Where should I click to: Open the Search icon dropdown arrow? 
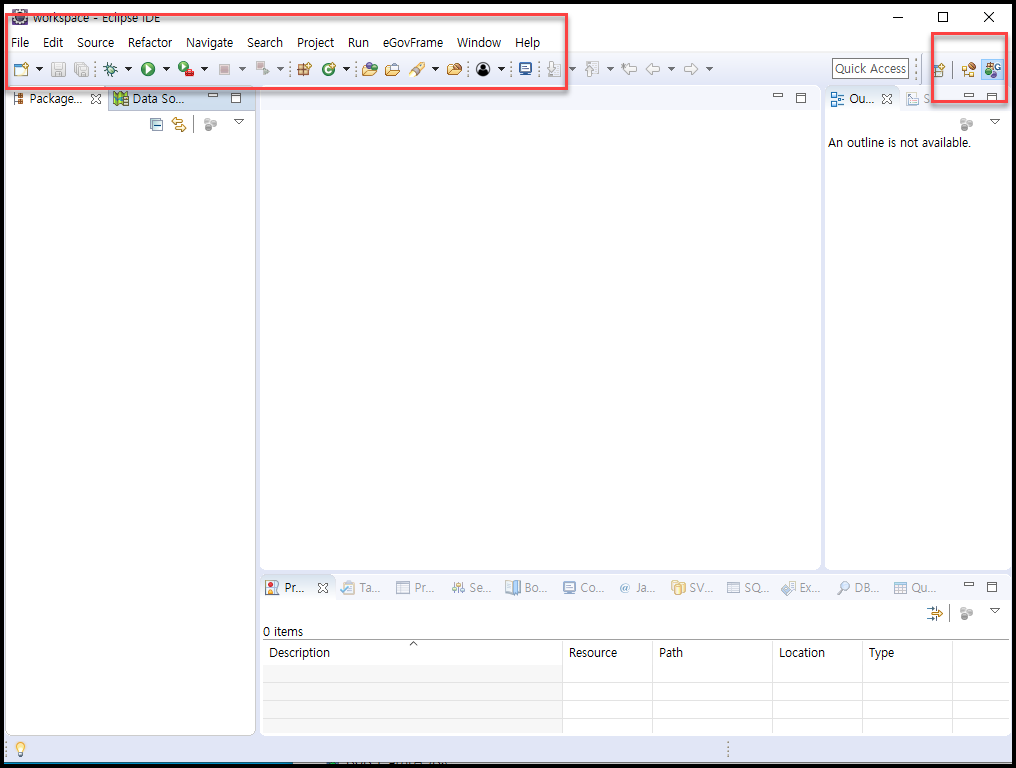[x=435, y=69]
